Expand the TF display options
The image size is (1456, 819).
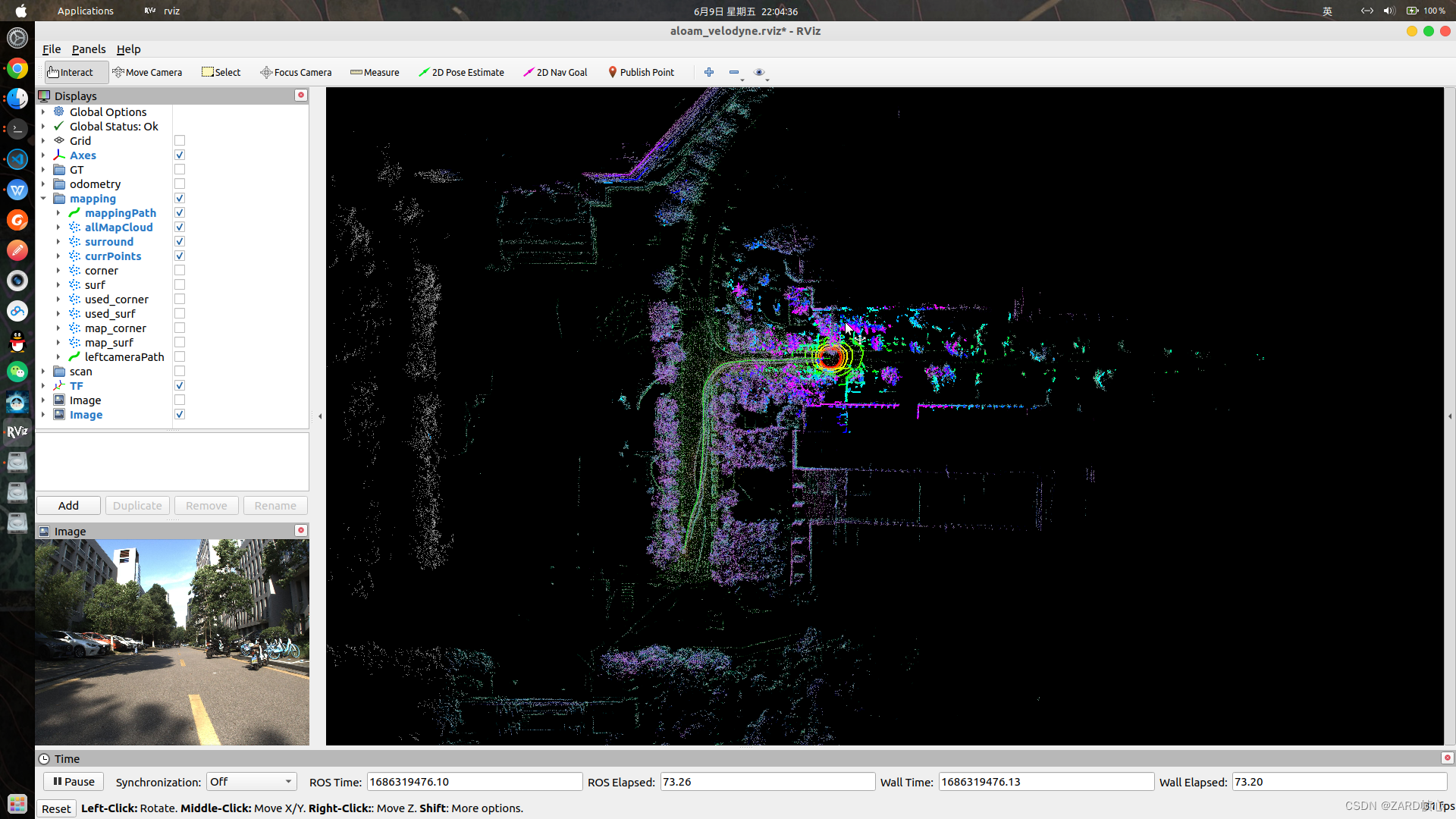[x=43, y=385]
